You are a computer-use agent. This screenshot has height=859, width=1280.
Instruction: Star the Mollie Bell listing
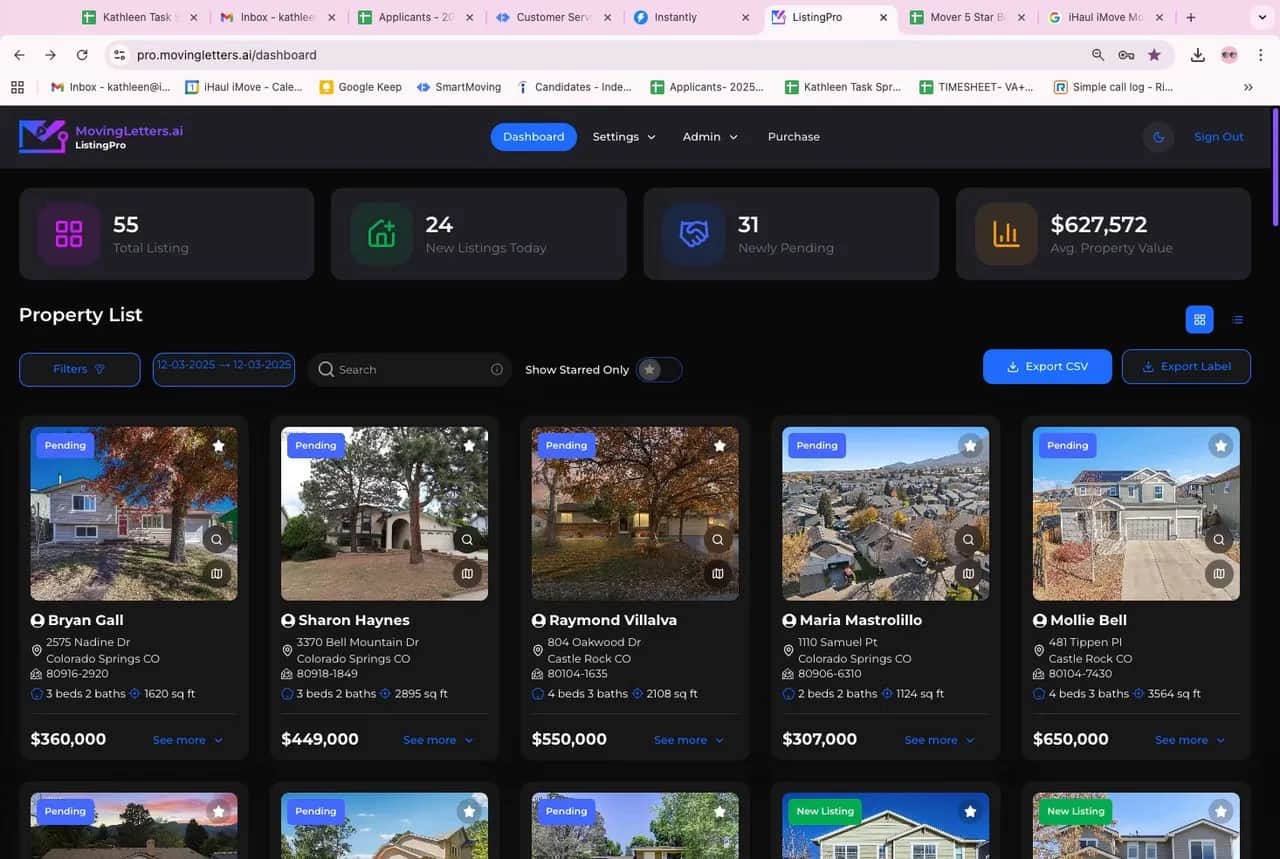tap(1220, 446)
